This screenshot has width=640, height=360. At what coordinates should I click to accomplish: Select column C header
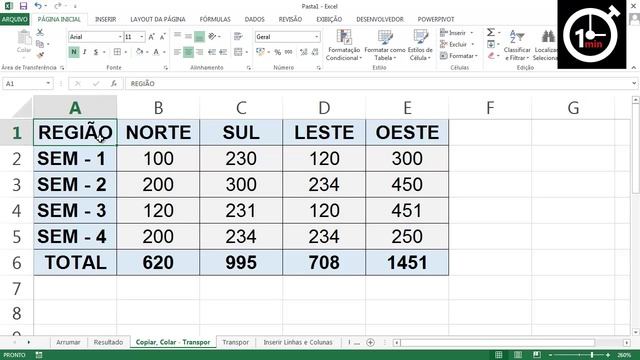(241, 108)
